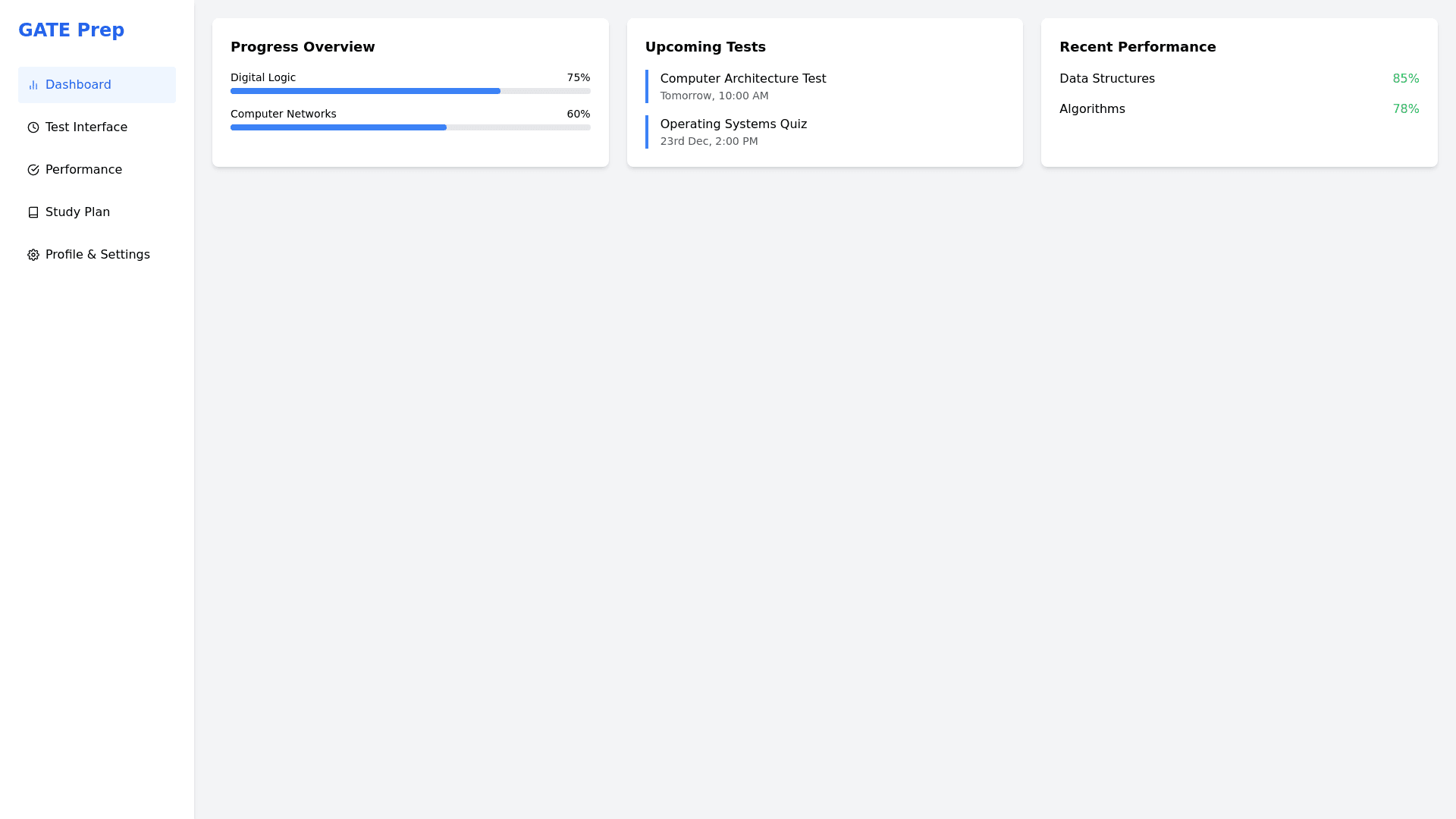Click the Data Structures 85% score
Image resolution: width=1456 pixels, height=819 pixels.
[1405, 79]
